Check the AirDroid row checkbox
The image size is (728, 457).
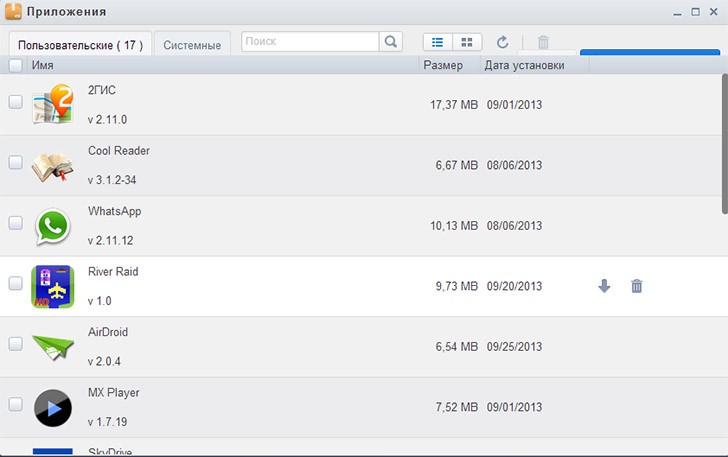pos(15,344)
